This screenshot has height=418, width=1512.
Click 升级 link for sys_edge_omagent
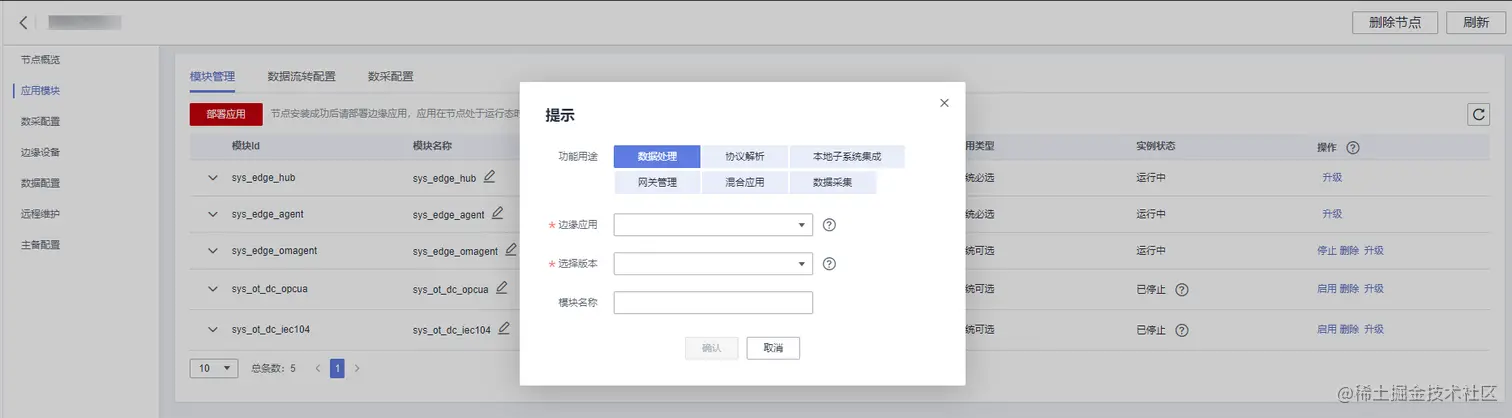[1374, 250]
